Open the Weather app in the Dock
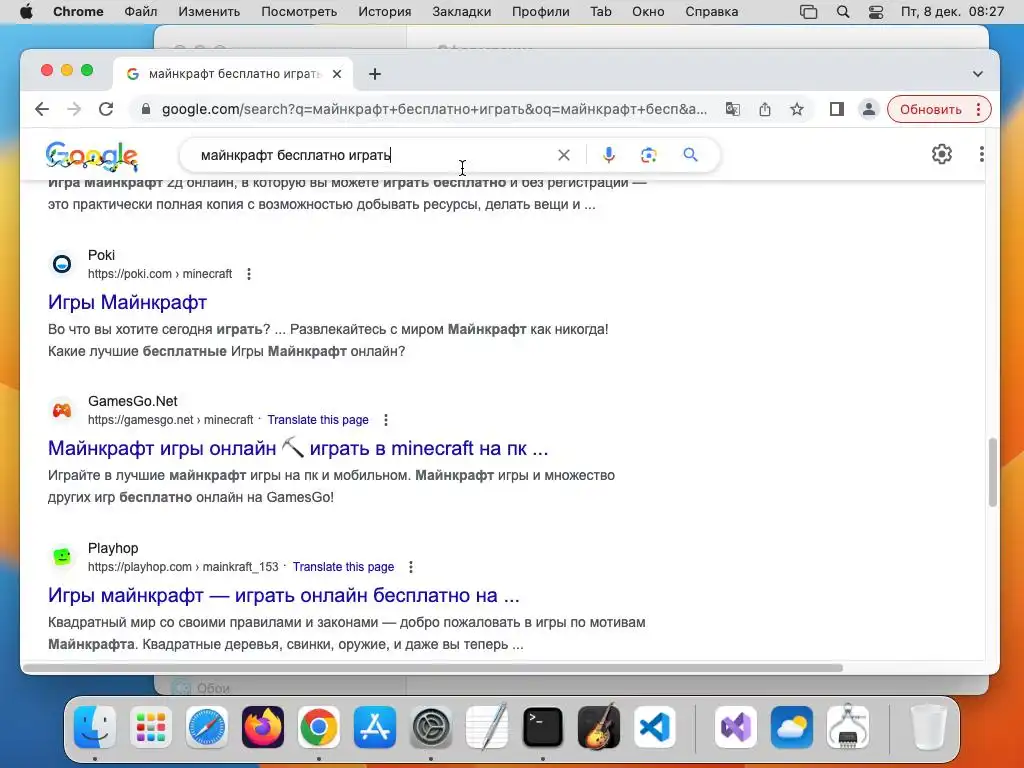Image resolution: width=1024 pixels, height=768 pixels. coord(792,727)
